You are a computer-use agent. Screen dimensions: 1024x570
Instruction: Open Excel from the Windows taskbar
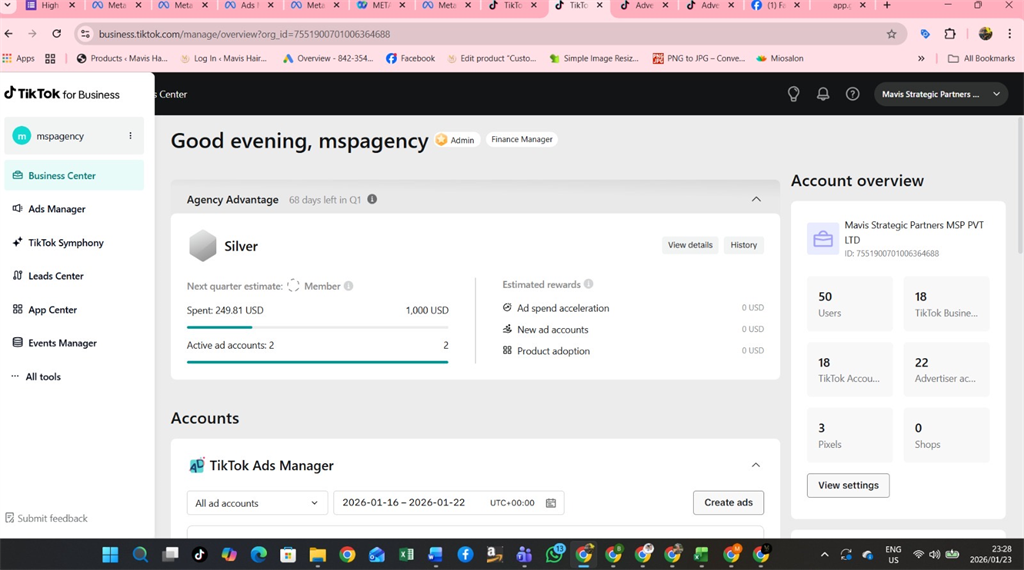pos(406,554)
